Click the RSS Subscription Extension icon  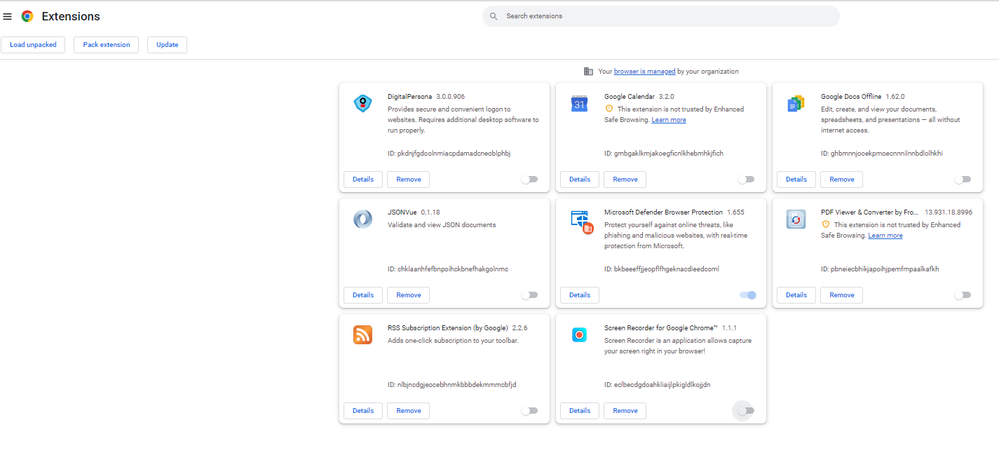(x=363, y=334)
